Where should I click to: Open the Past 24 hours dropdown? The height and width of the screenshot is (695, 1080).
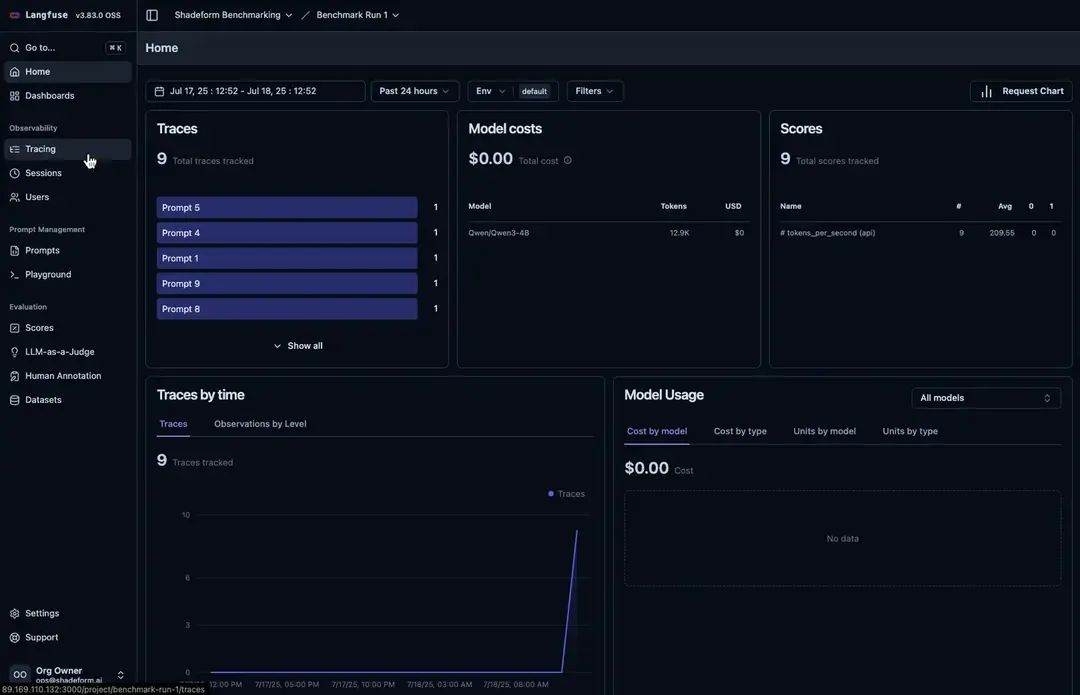414,91
